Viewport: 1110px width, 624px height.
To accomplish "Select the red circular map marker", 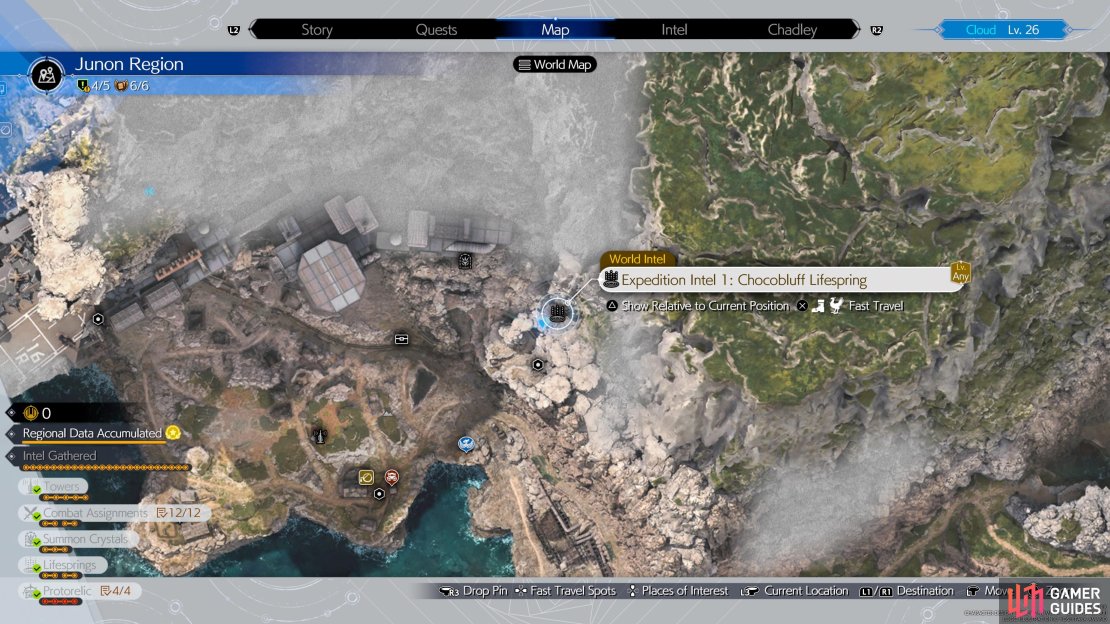I will [x=391, y=477].
